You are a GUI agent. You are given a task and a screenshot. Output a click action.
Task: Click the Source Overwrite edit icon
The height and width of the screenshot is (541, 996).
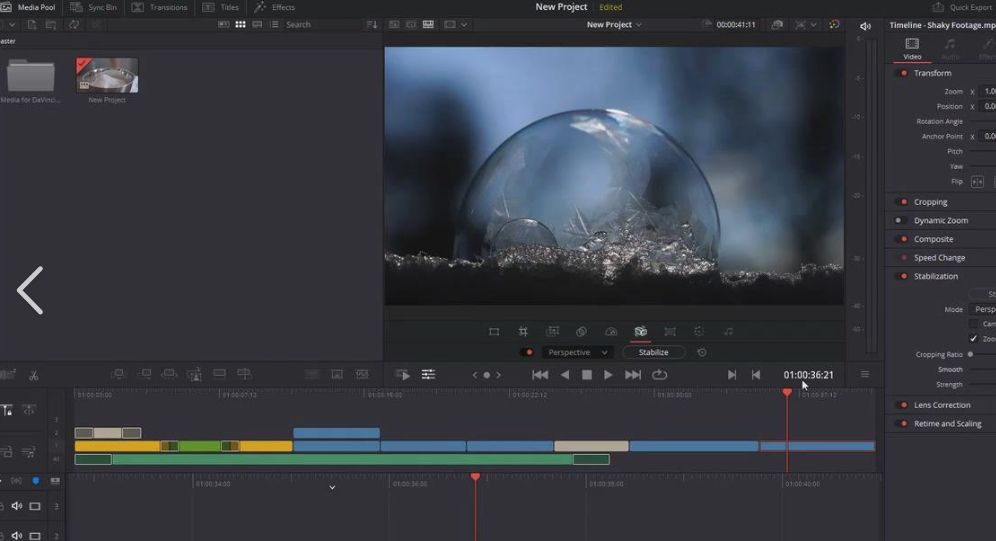click(x=244, y=374)
